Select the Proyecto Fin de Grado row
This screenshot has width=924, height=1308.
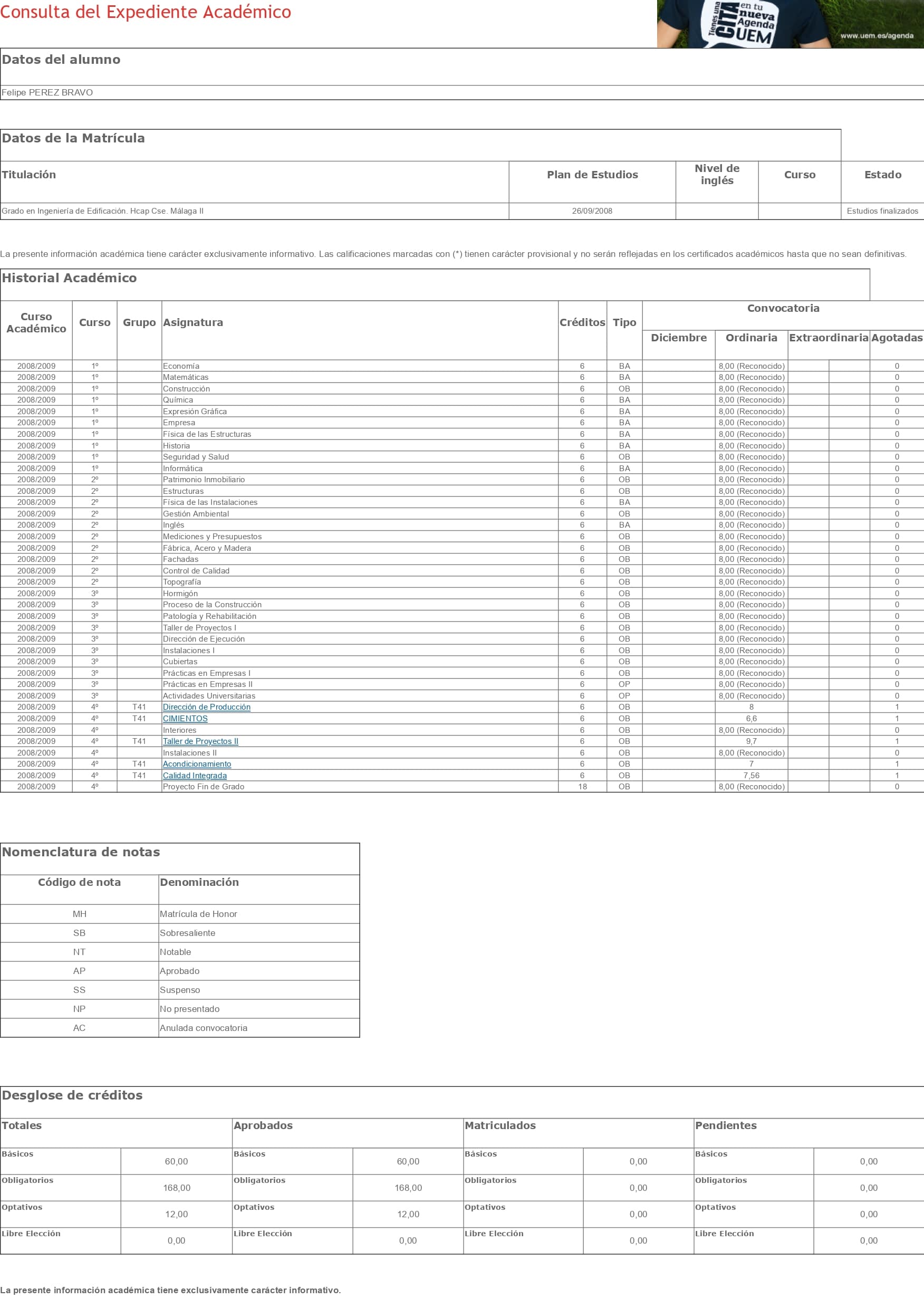203,787
